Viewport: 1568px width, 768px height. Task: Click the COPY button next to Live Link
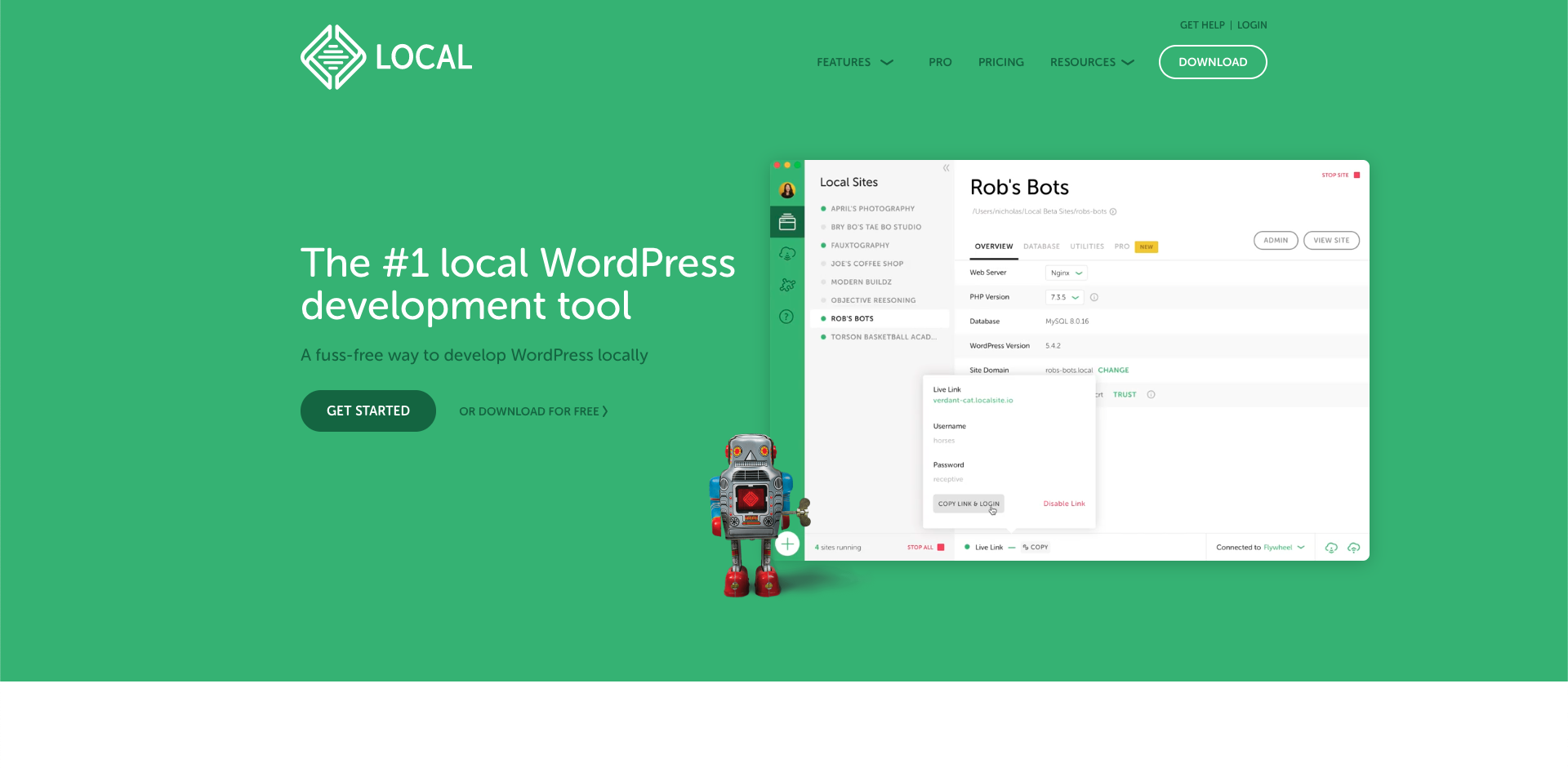pos(1036,548)
